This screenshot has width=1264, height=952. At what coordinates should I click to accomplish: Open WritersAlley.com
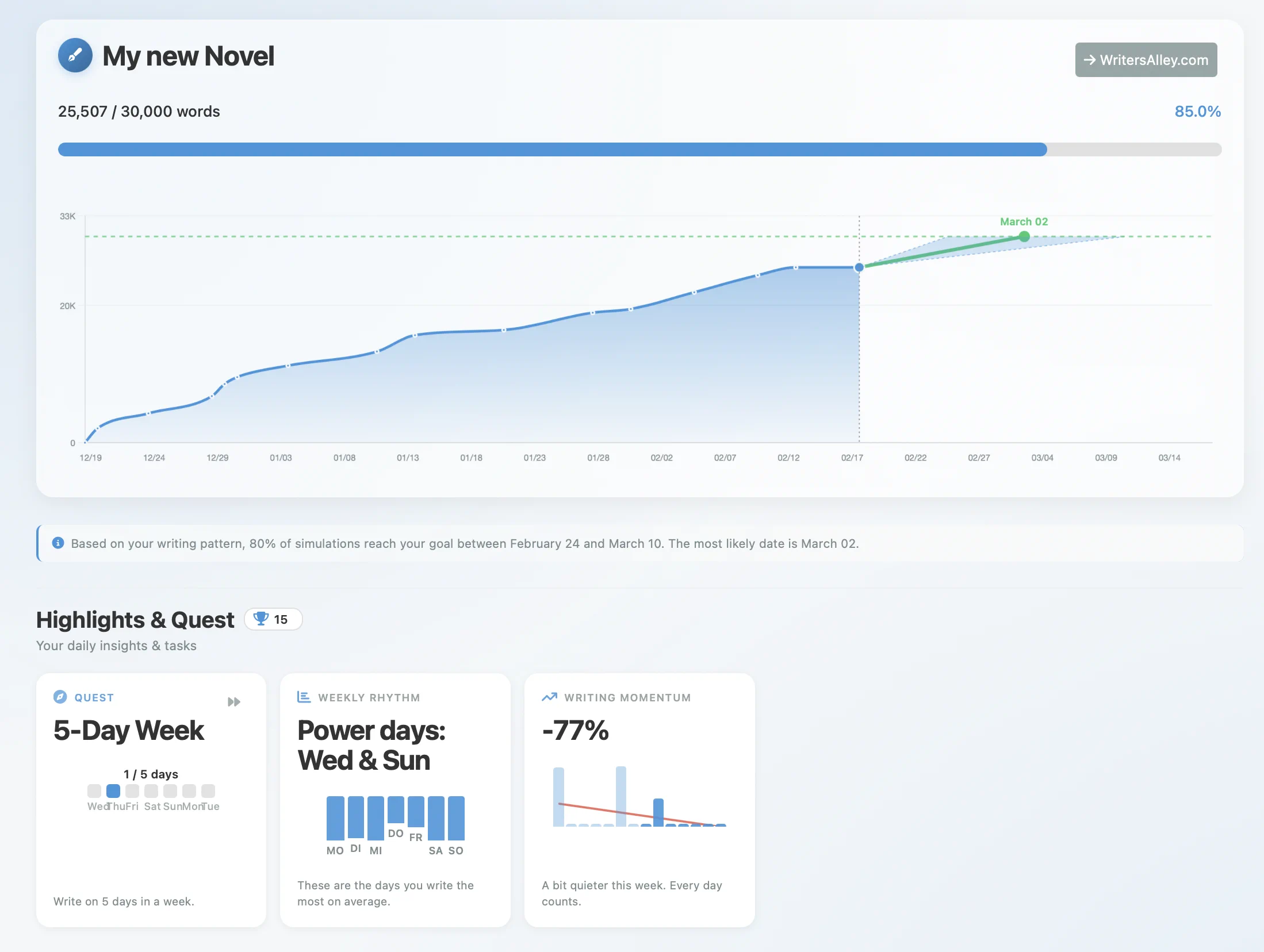[1146, 59]
